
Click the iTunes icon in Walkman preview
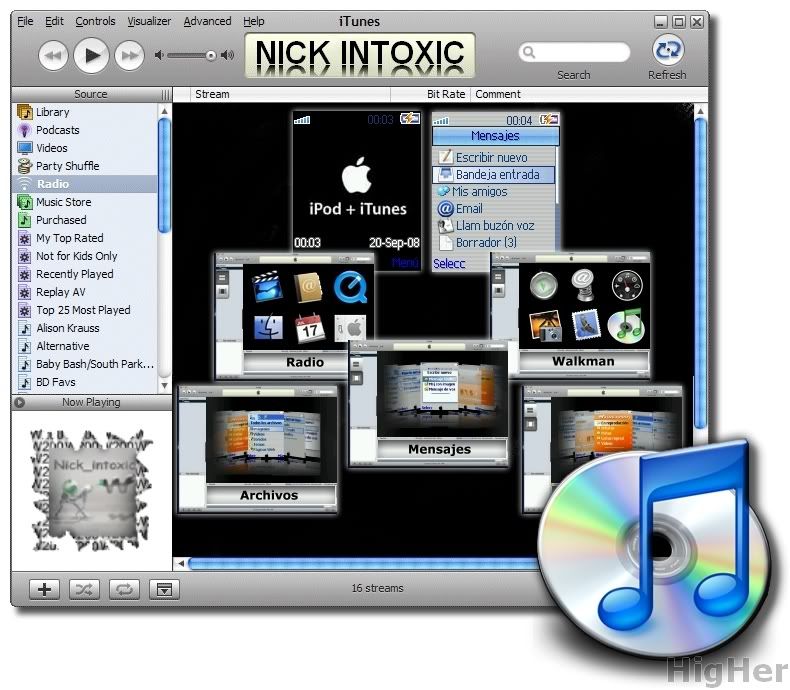[x=626, y=326]
